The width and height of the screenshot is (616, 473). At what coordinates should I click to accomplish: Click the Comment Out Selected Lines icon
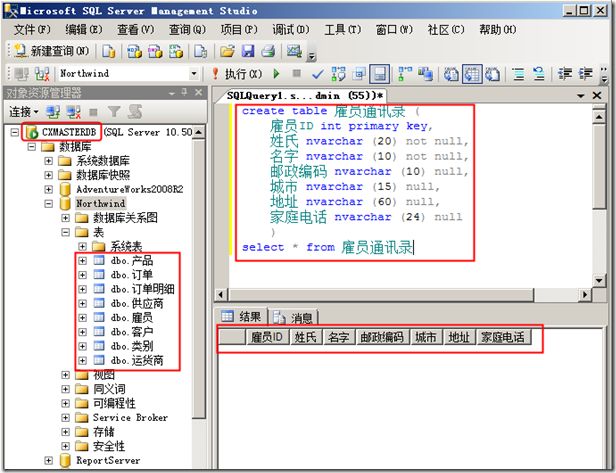[x=518, y=74]
